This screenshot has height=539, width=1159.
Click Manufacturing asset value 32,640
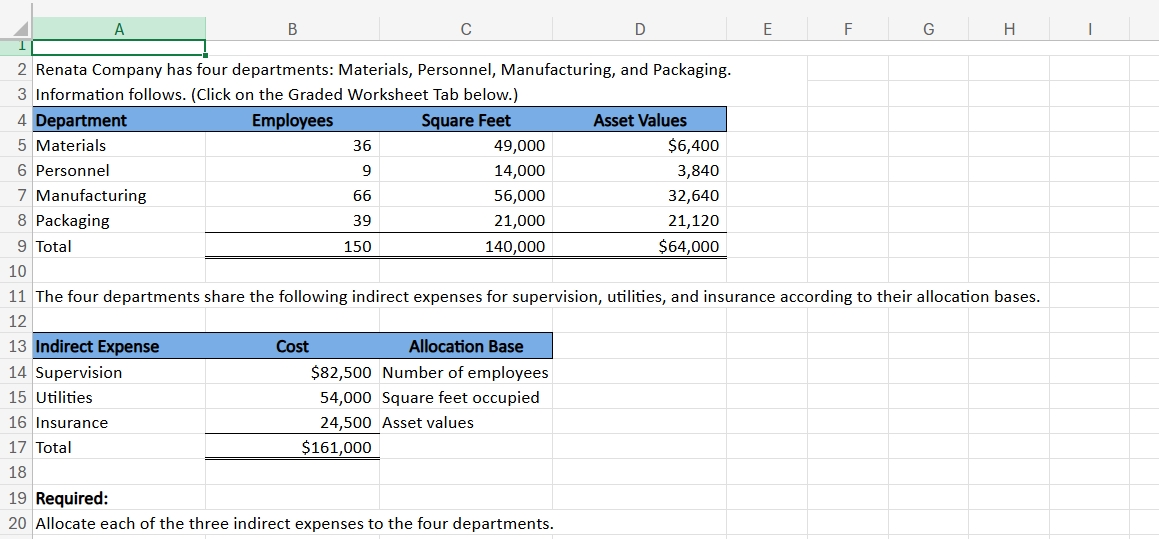[639, 196]
